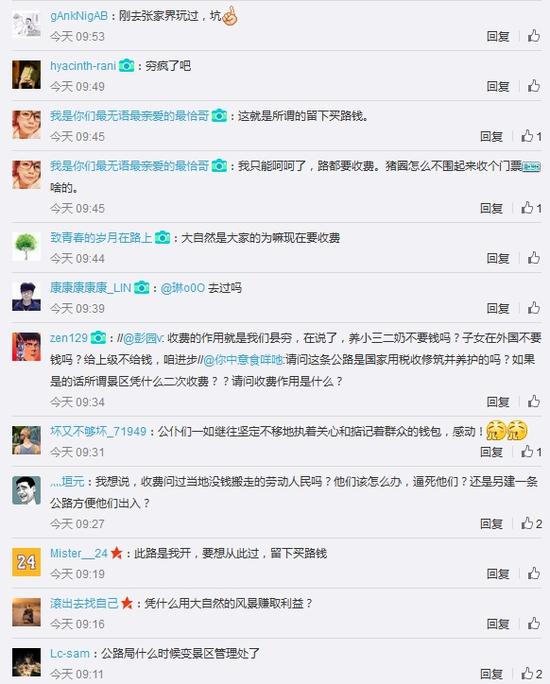Click the camera badge beside 康康康康康_LIN

[142, 288]
